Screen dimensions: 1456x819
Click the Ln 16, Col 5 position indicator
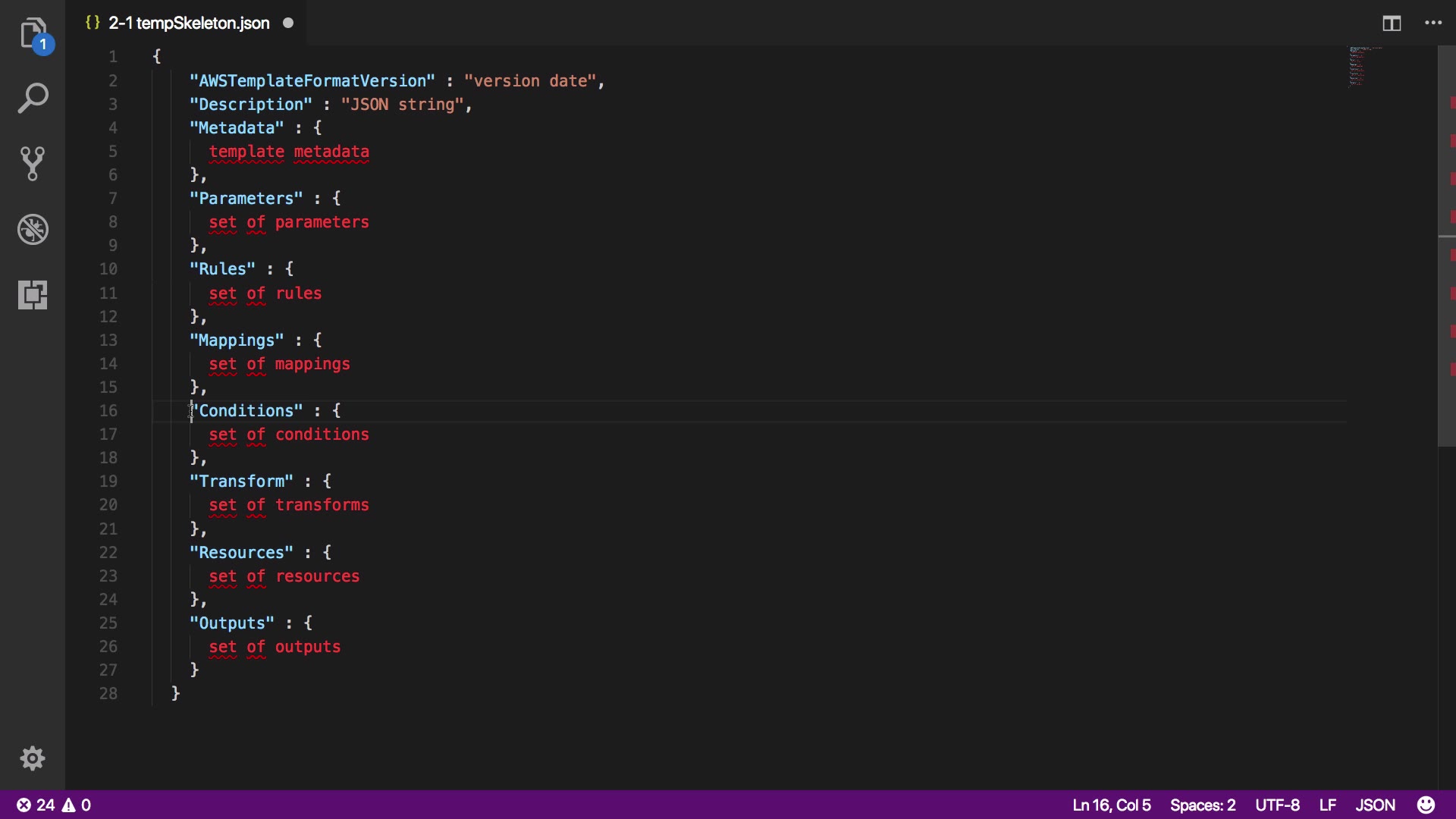click(1111, 805)
